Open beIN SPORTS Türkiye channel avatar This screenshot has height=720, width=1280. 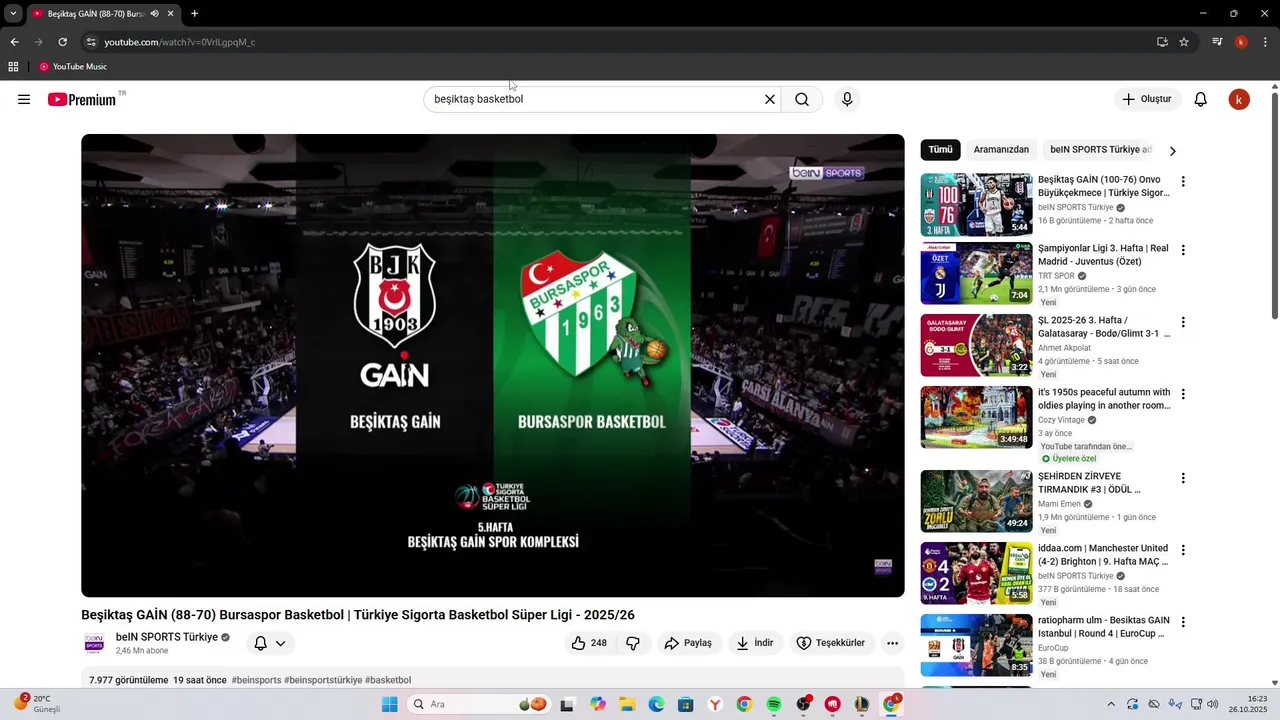[94, 643]
